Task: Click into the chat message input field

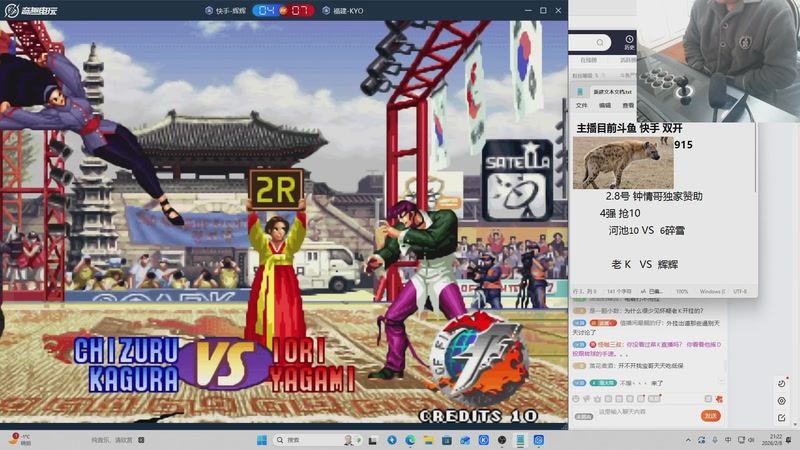Action: click(x=645, y=412)
